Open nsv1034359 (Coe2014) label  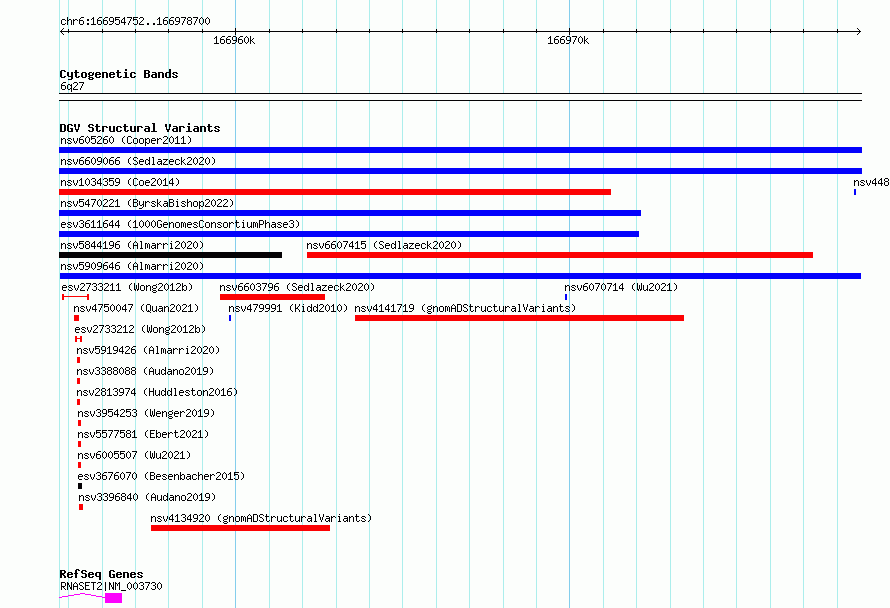[x=120, y=182]
